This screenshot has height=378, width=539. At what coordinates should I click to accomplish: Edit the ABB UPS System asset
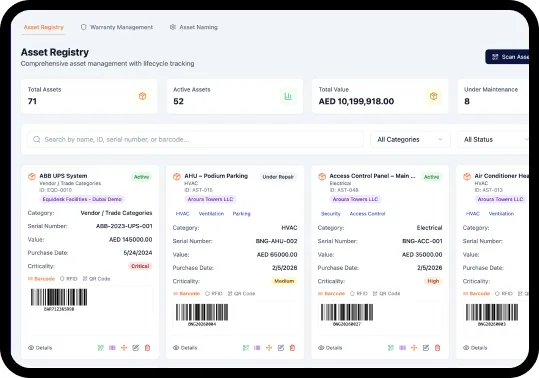pos(135,348)
